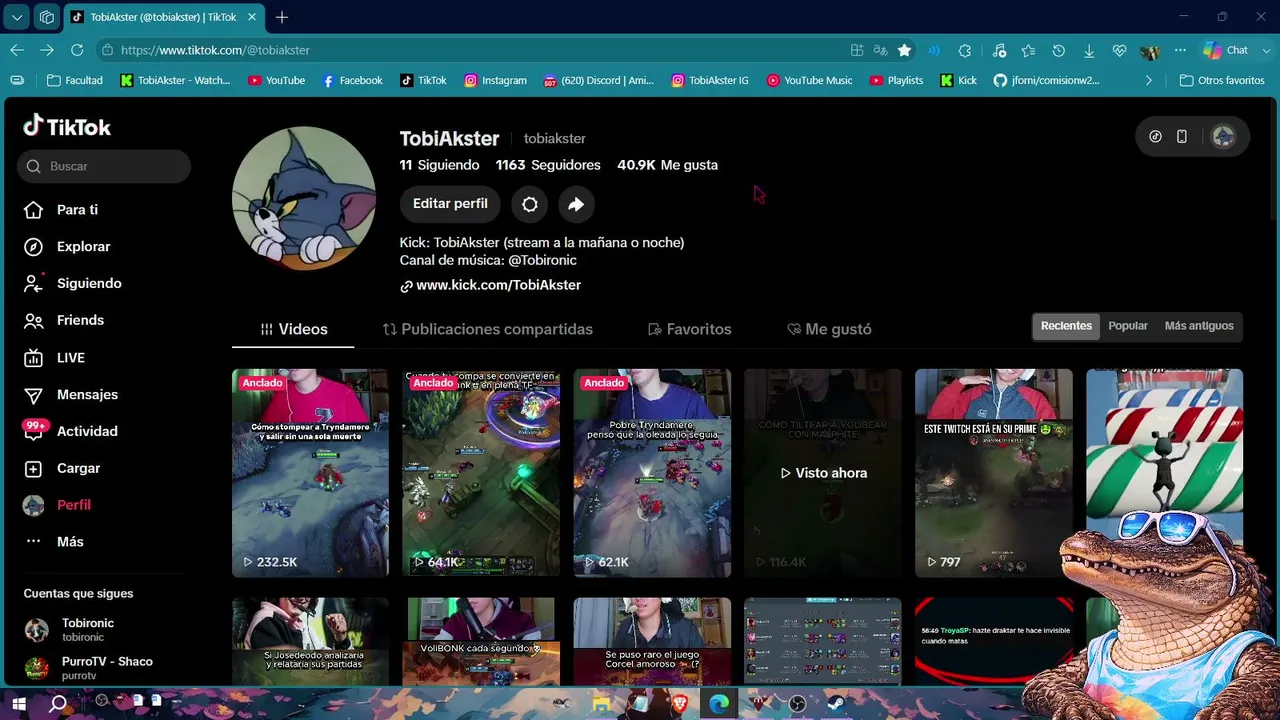Screen dimensions: 1280x720
Task: Click the compass icon in top-right pill
Action: [x=1155, y=137]
